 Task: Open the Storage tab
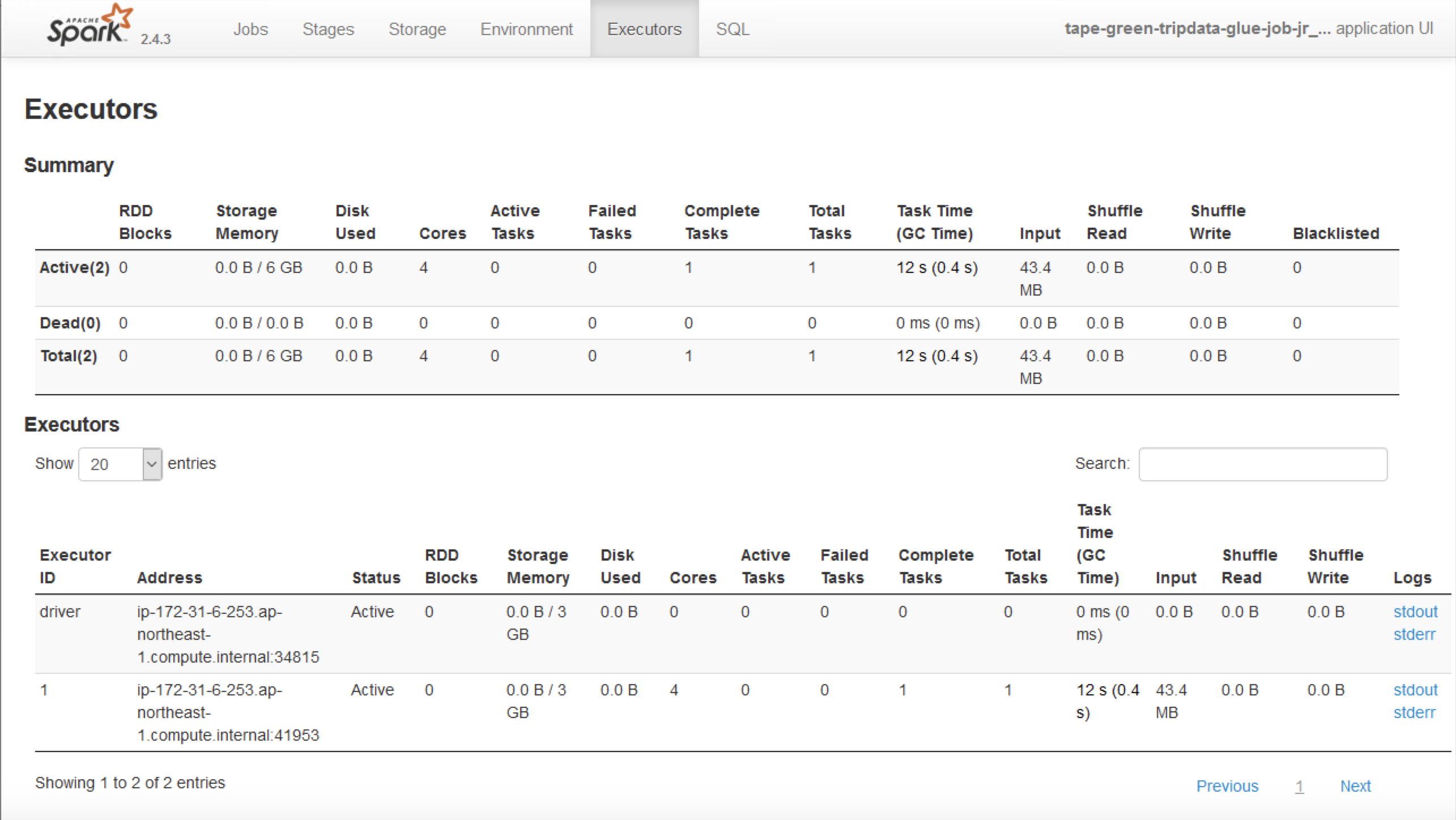417,29
